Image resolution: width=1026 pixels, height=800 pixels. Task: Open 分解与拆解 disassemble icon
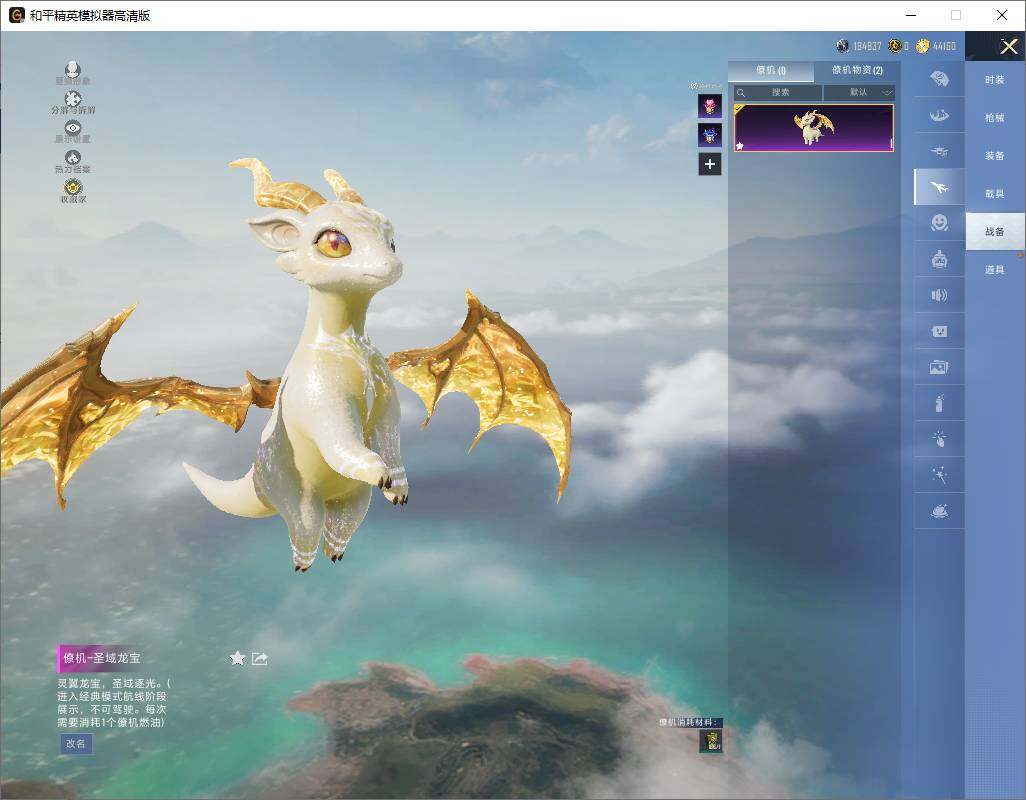click(73, 98)
